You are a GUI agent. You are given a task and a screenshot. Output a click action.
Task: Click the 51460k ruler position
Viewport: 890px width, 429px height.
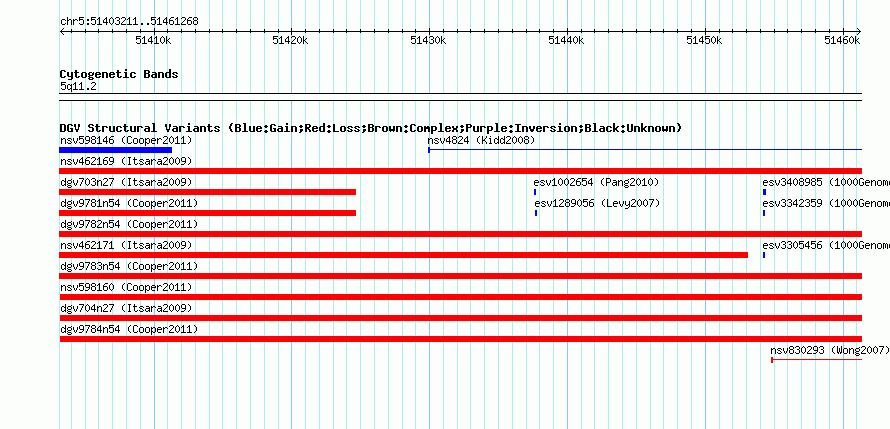pyautogui.click(x=843, y=40)
